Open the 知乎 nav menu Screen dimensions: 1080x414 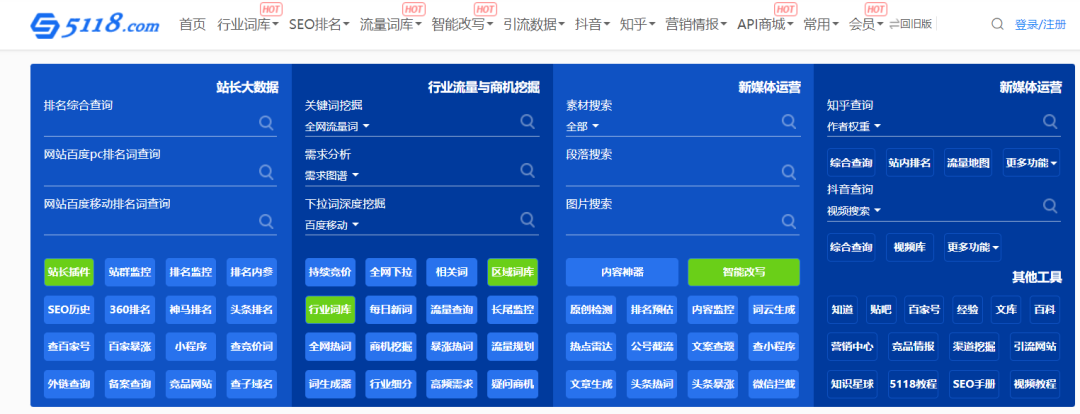638,25
